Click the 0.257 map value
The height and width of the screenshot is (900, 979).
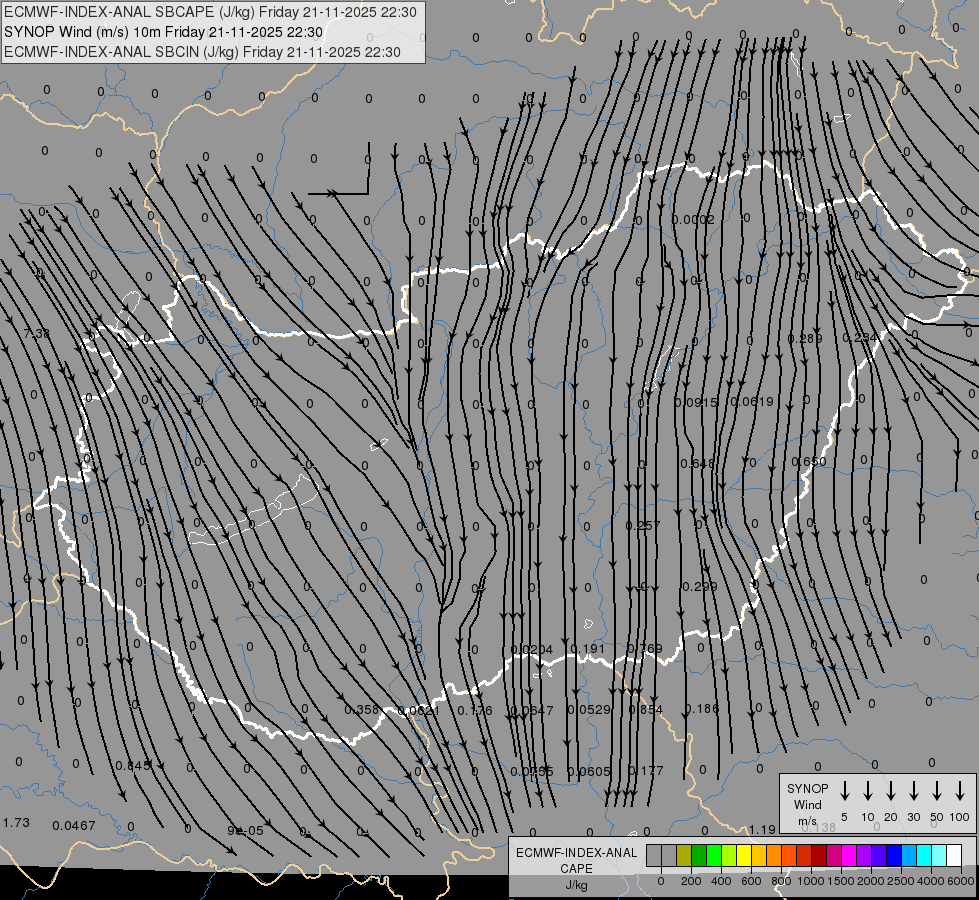click(x=642, y=526)
